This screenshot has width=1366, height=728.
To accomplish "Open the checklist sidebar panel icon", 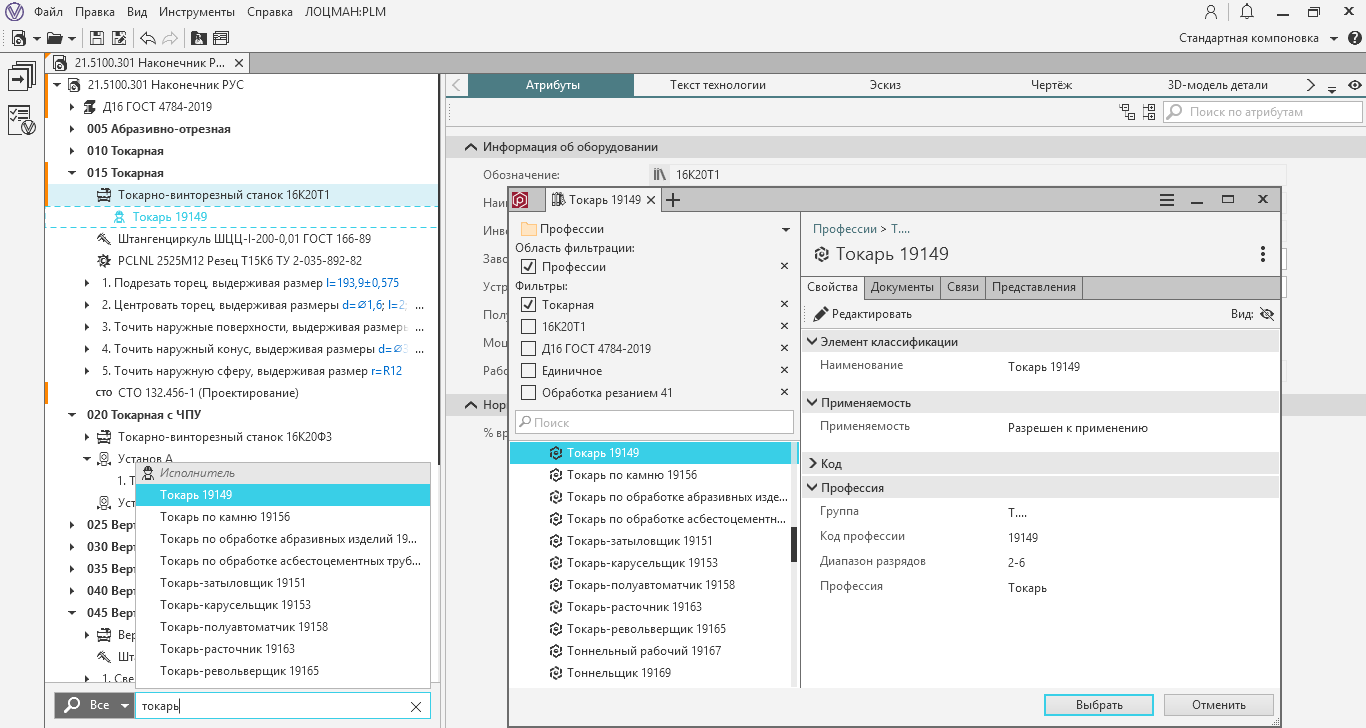I will coord(22,121).
